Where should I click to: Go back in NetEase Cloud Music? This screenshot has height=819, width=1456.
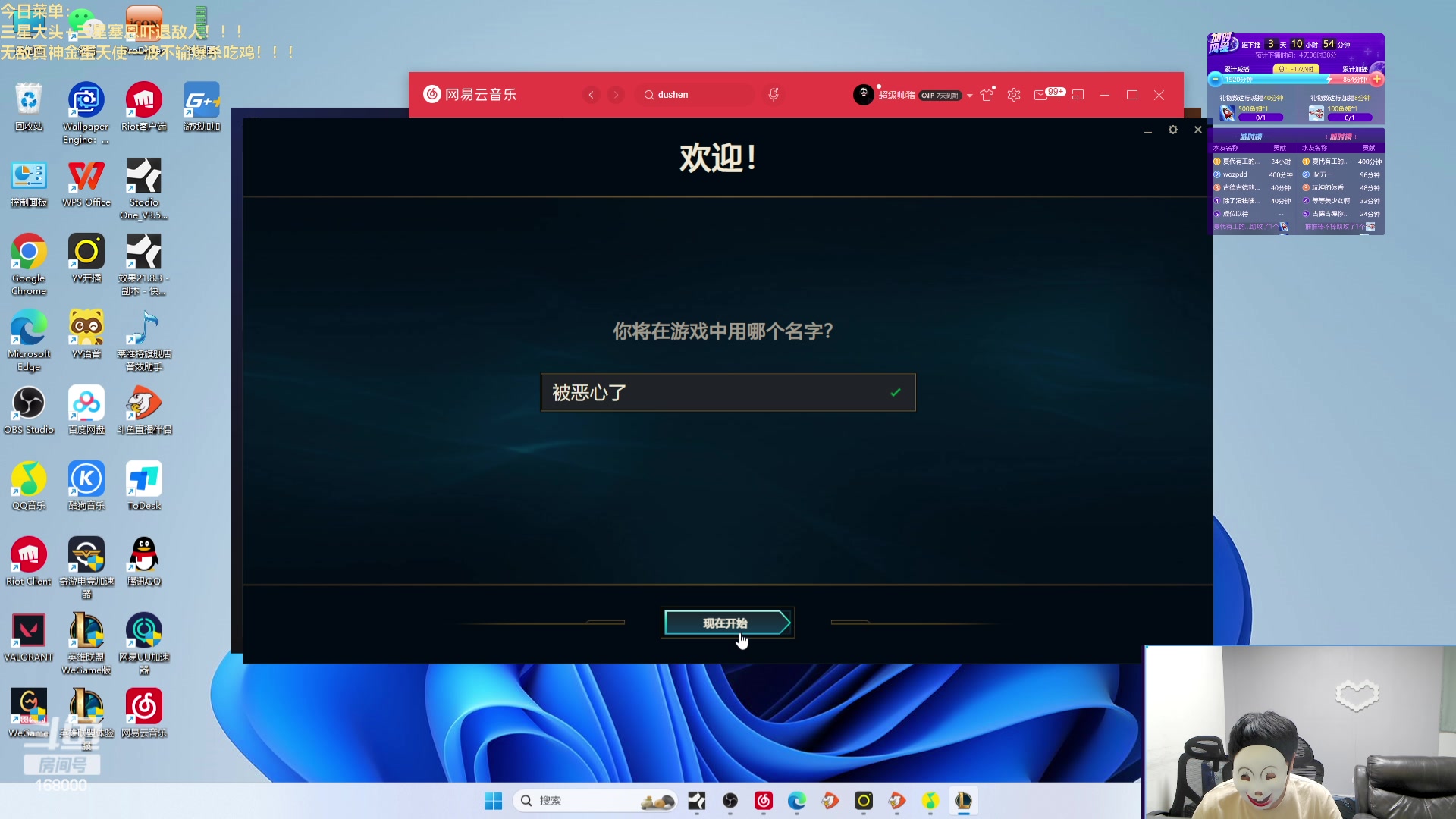[x=591, y=95]
